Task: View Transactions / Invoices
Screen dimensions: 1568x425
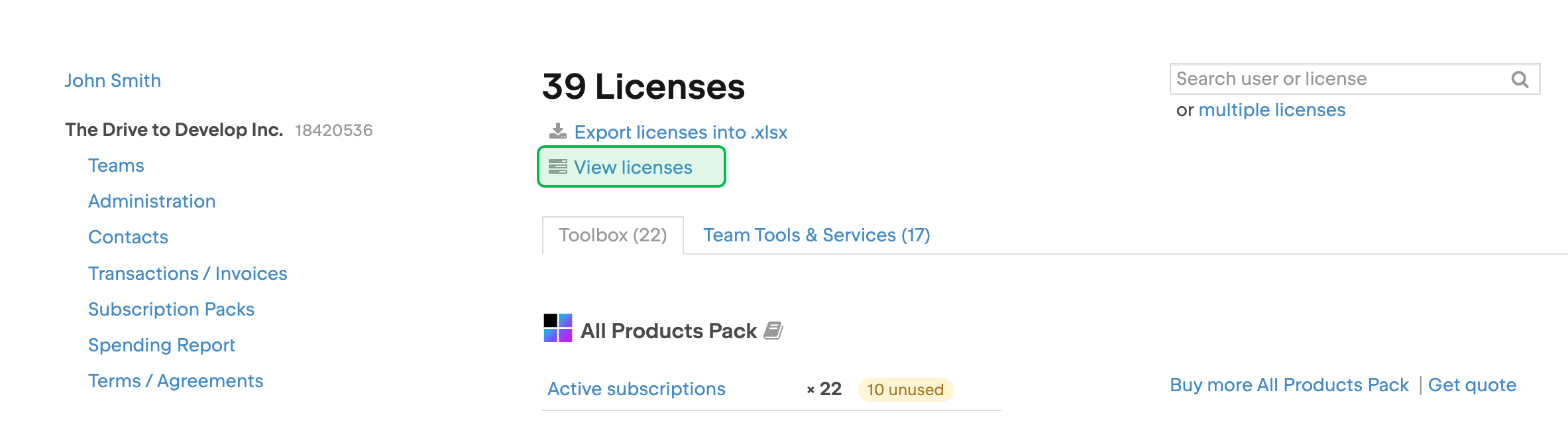Action: [188, 273]
